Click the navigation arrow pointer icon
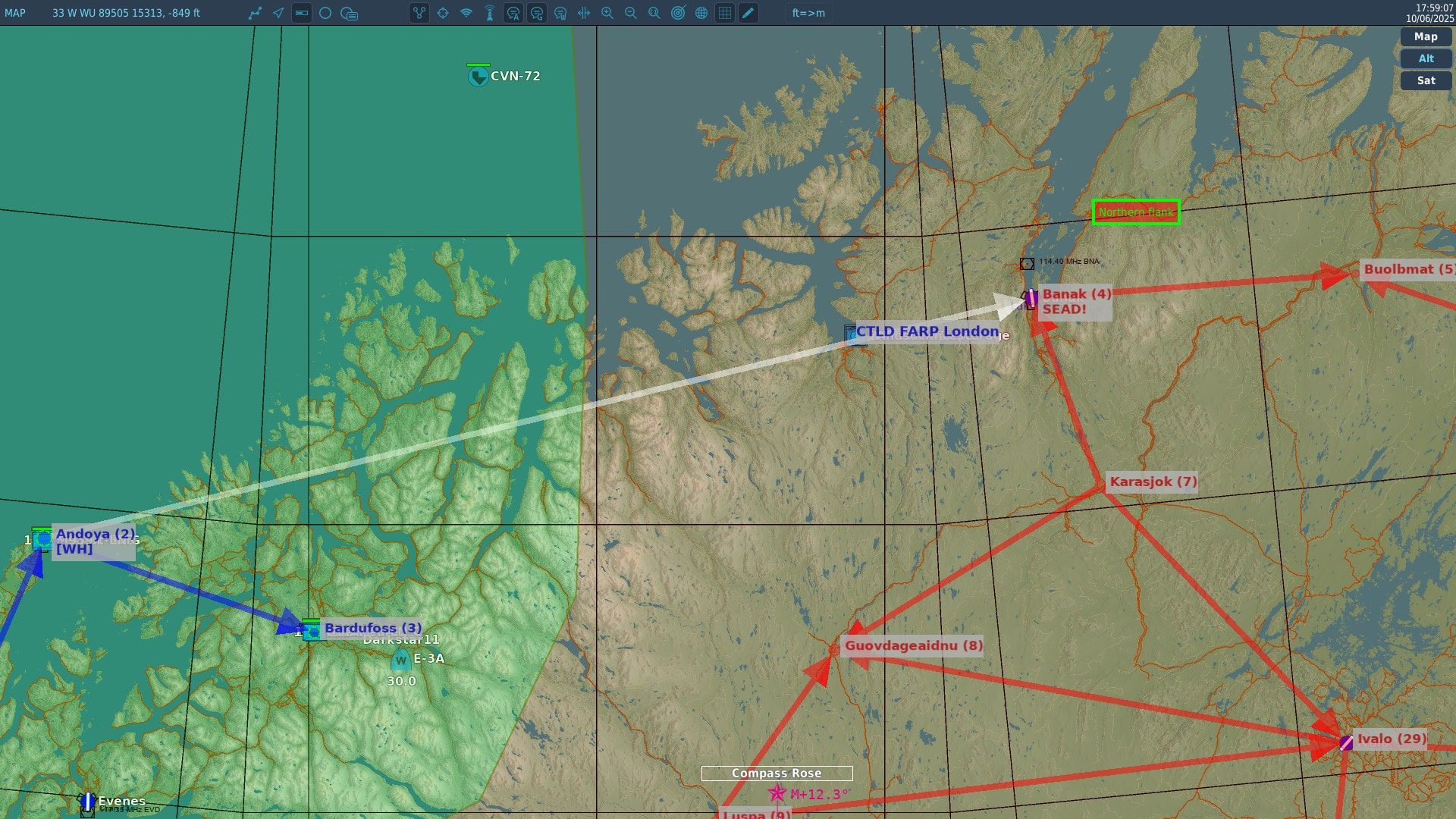 click(278, 13)
